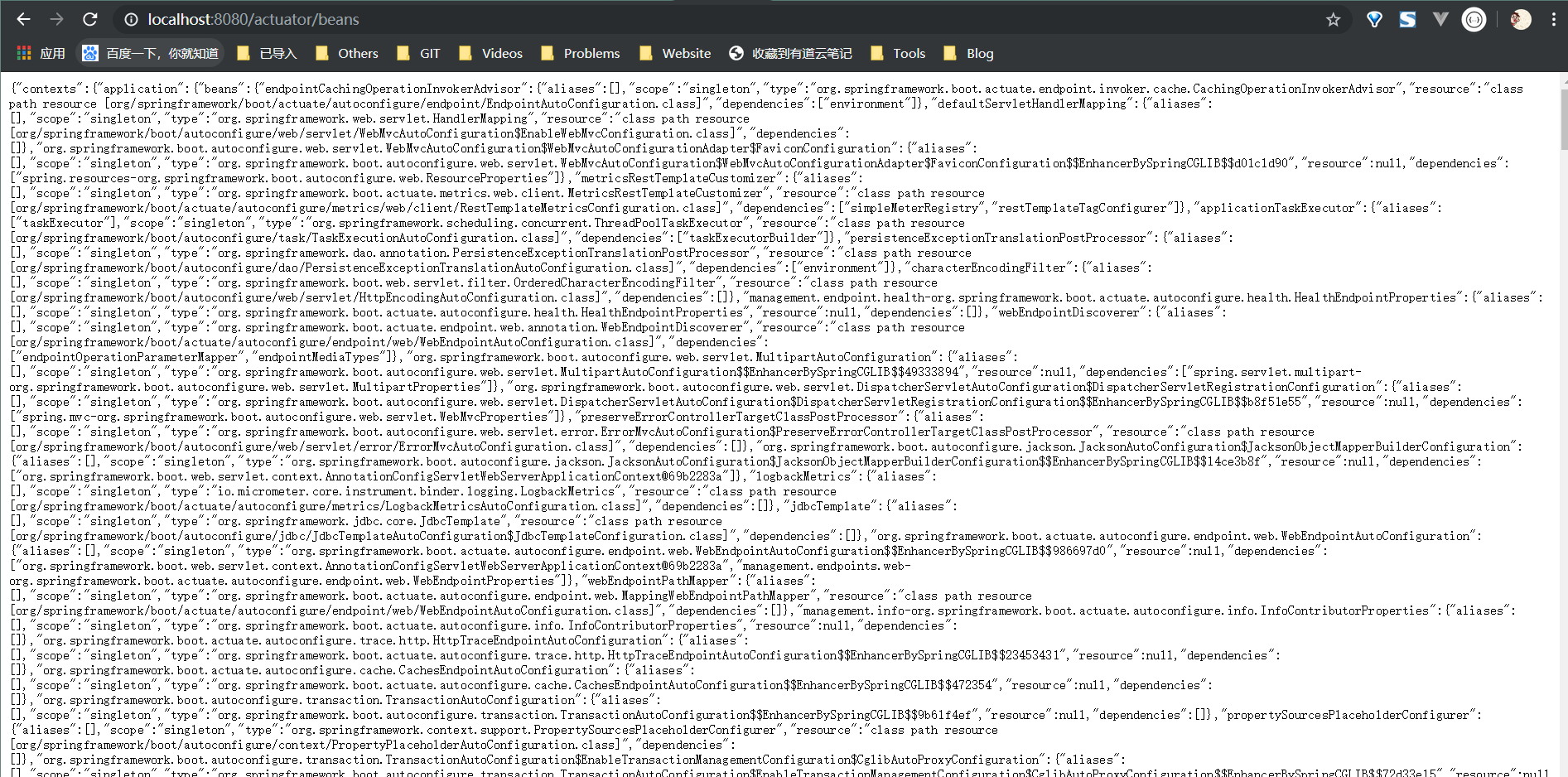
Task: Open the blue shield extension icon
Action: pos(1374,19)
